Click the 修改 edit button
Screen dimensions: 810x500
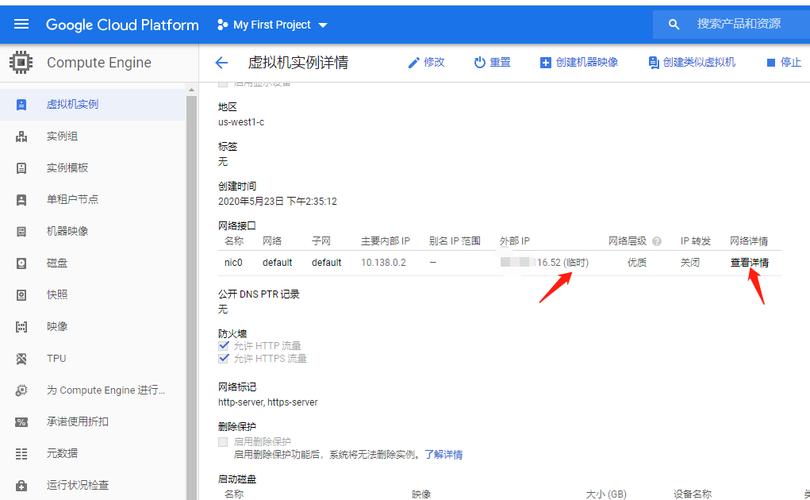click(x=426, y=62)
